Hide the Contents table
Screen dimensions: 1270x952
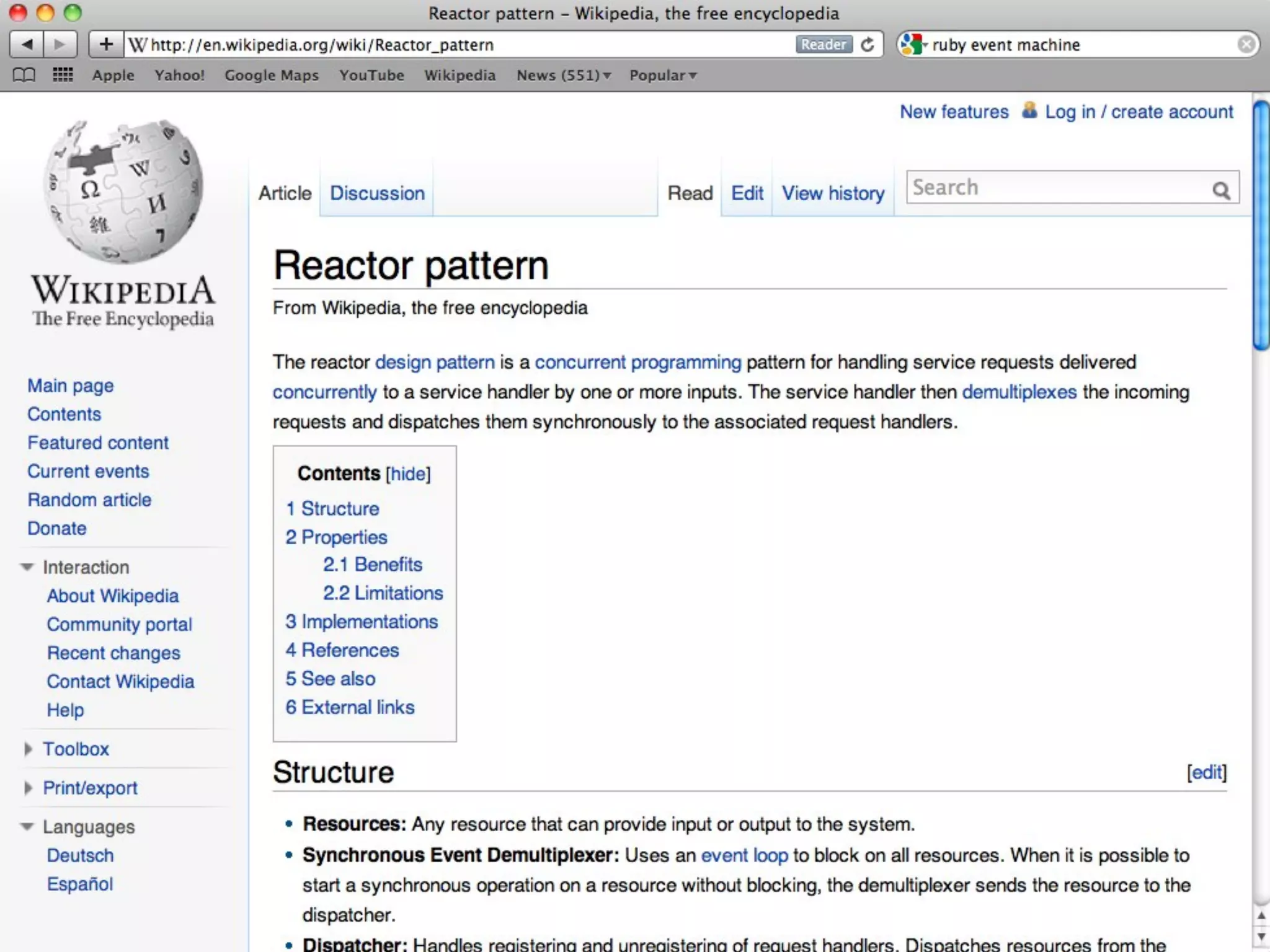point(407,474)
